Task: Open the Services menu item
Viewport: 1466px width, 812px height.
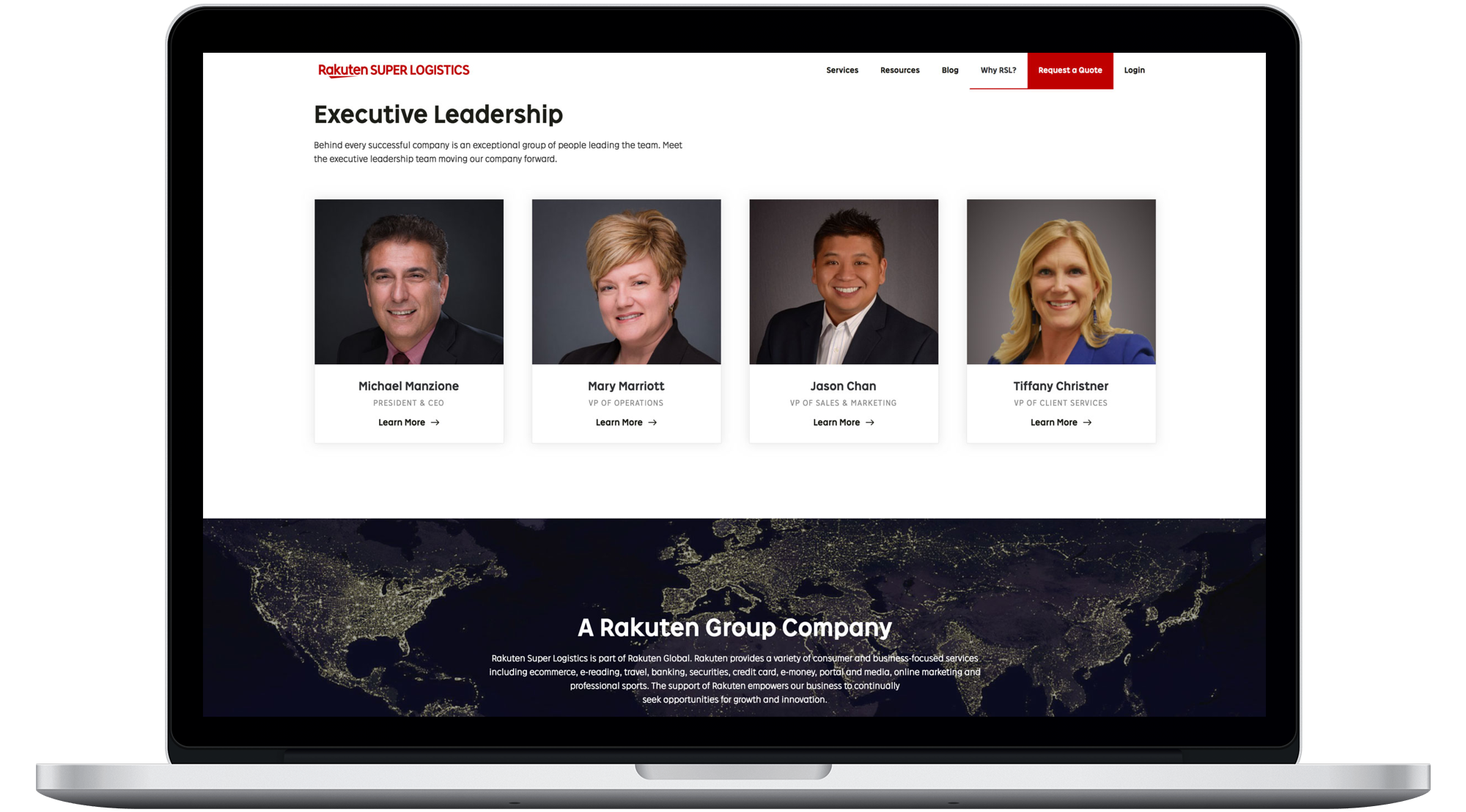Action: tap(842, 70)
